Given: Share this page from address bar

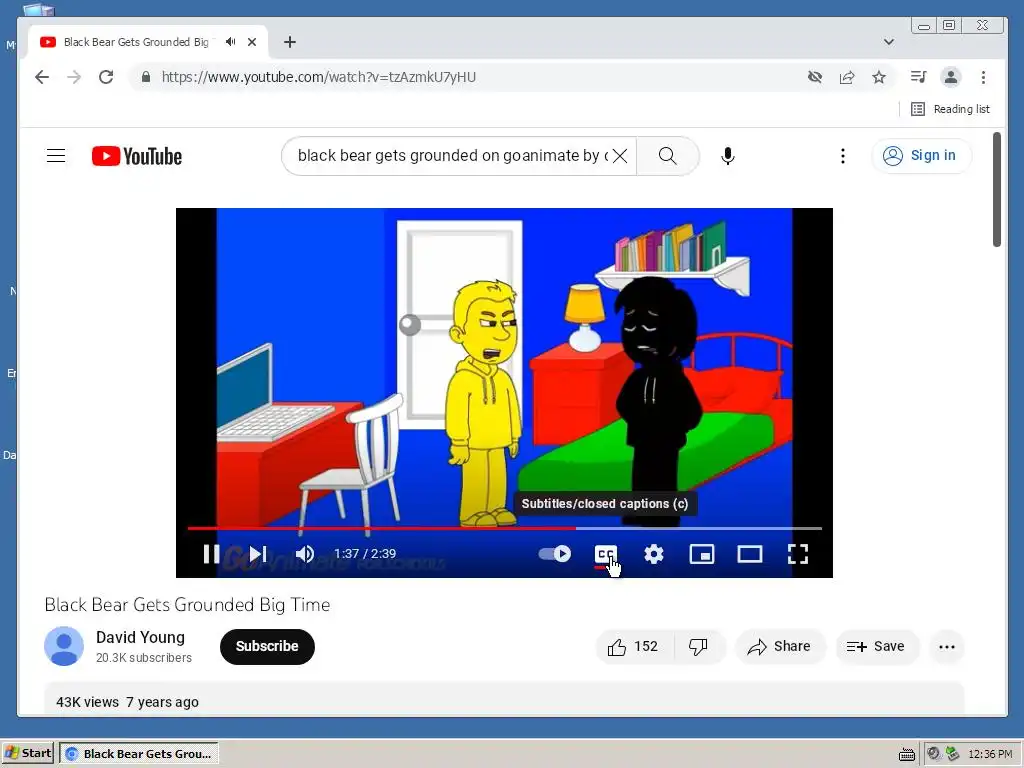Looking at the screenshot, I should tap(847, 77).
